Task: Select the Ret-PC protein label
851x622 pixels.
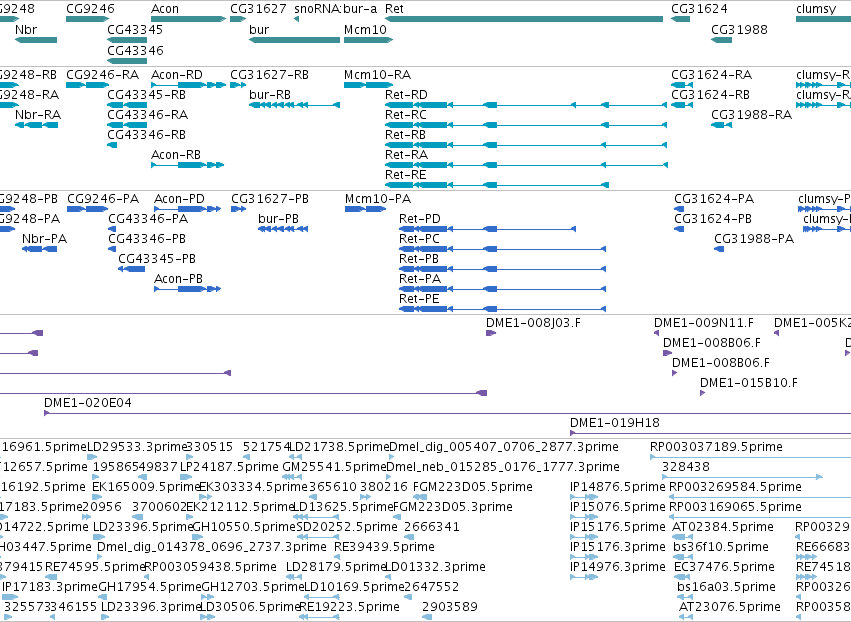Action: click(x=419, y=239)
